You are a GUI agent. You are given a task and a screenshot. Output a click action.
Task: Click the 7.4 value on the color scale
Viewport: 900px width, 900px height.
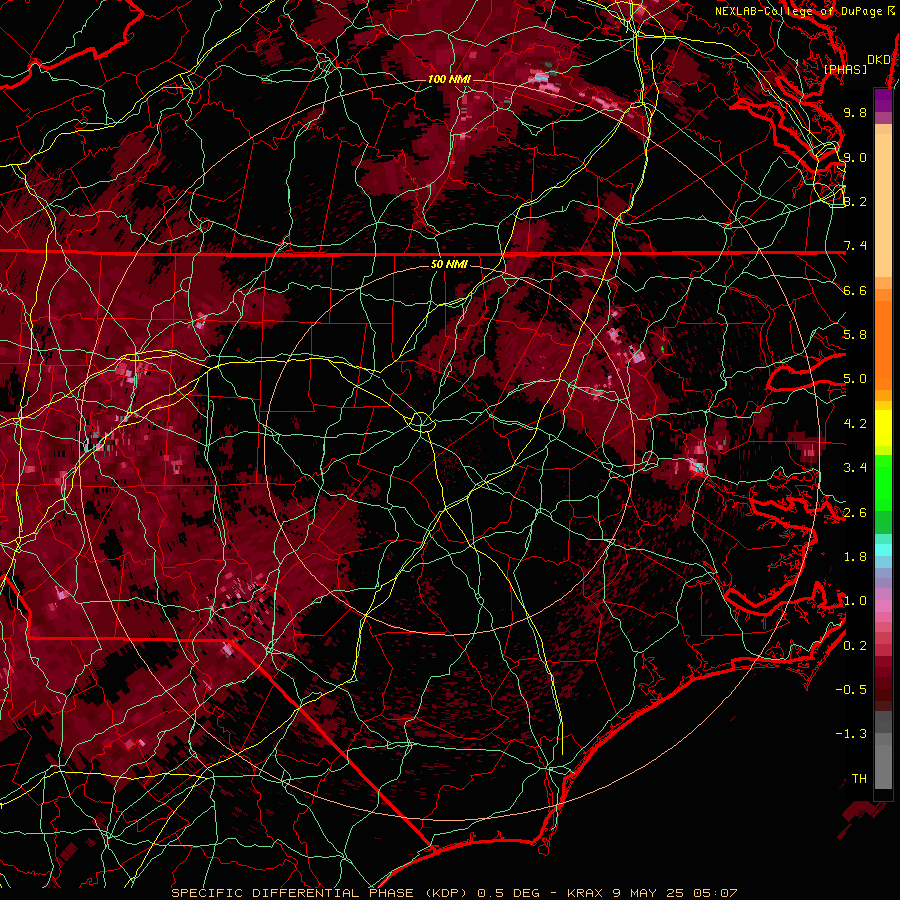pos(855,246)
